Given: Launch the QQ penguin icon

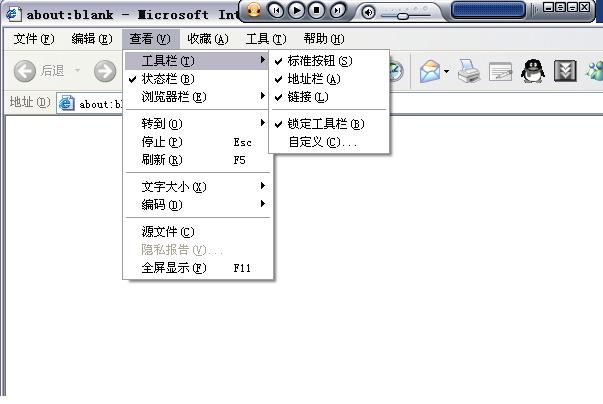Looking at the screenshot, I should coord(533,71).
